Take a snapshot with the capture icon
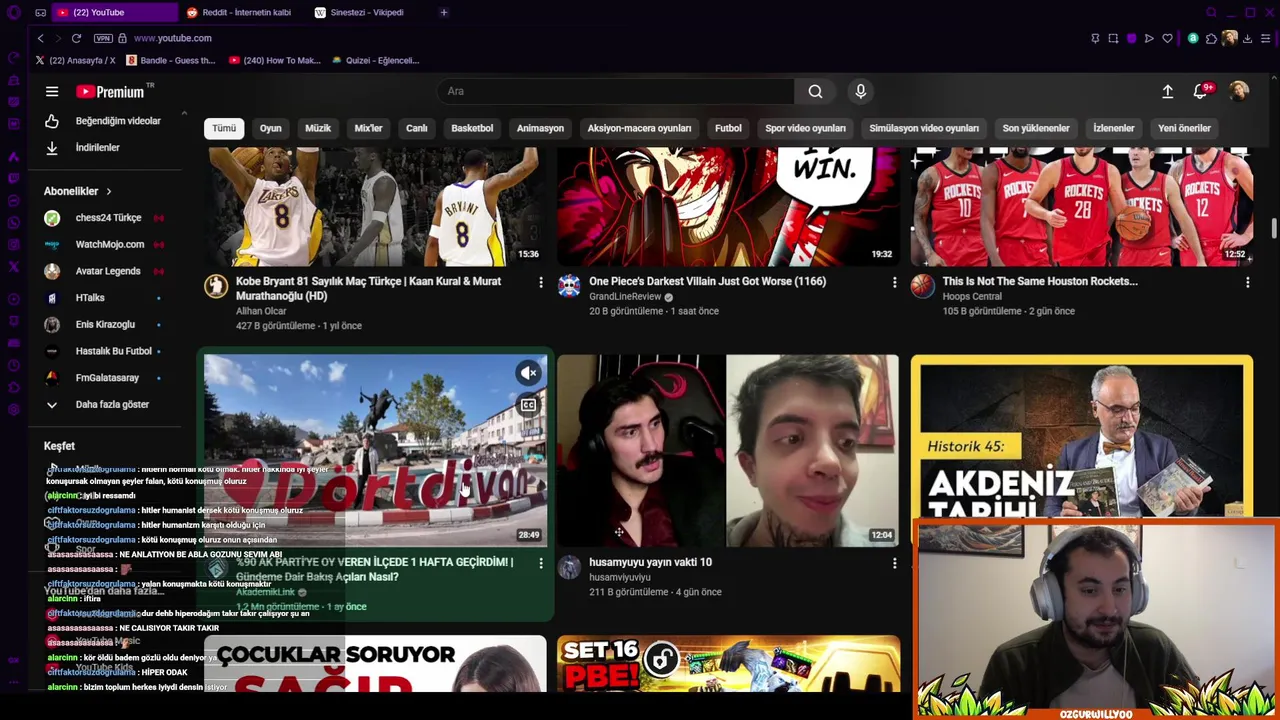The image size is (1280, 720). coord(1113,38)
